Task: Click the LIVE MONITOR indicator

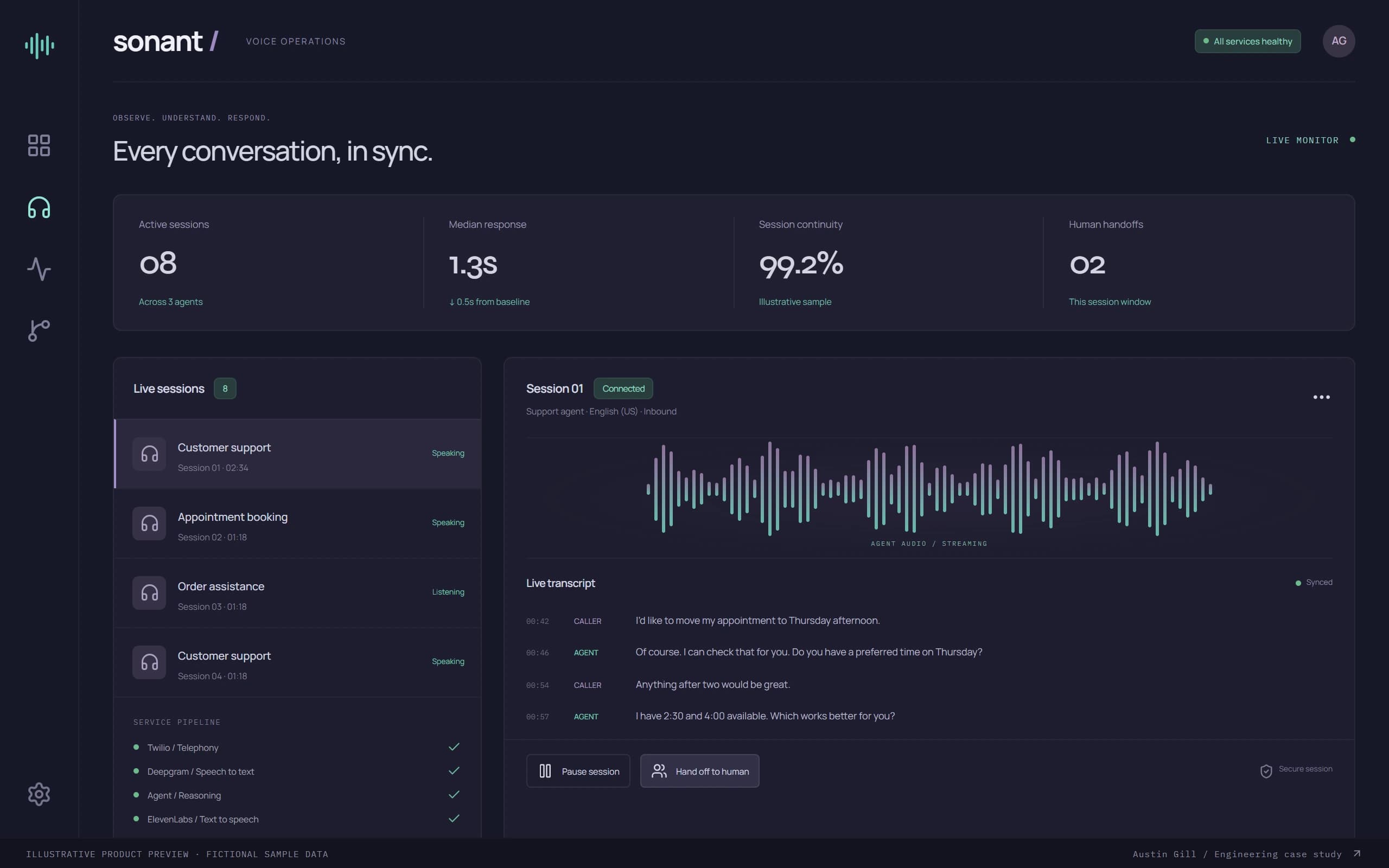Action: click(1310, 140)
